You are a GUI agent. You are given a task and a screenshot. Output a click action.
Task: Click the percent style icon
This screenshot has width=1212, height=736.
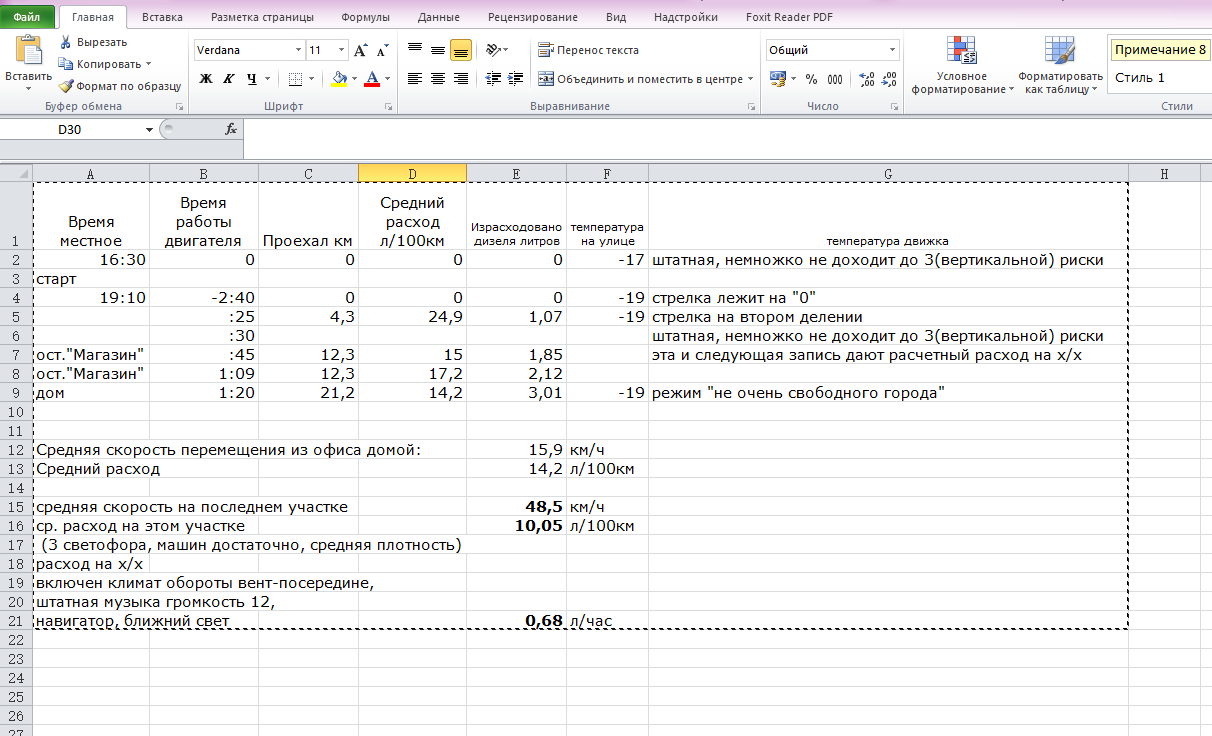811,79
